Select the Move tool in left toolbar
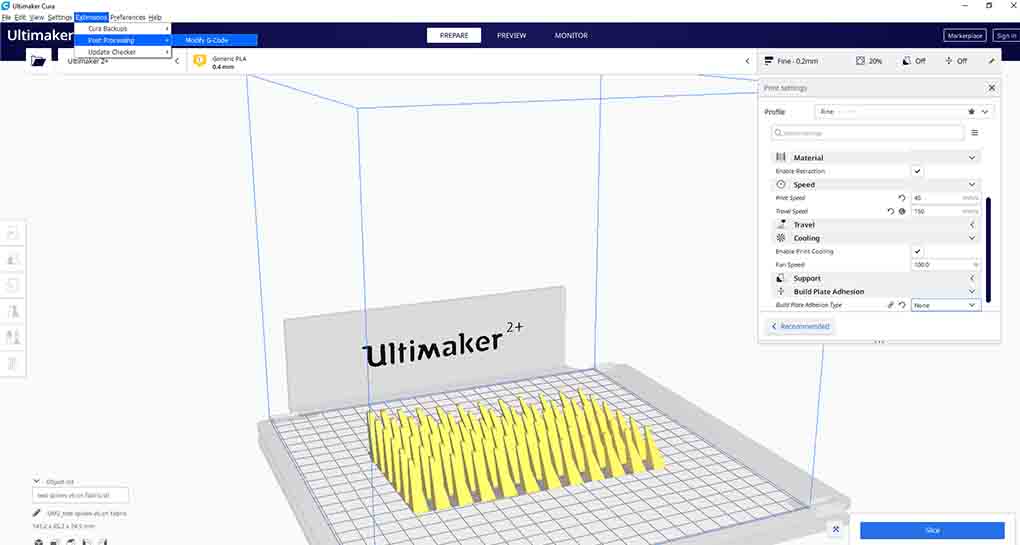This screenshot has height=545, width=1020. [12, 233]
